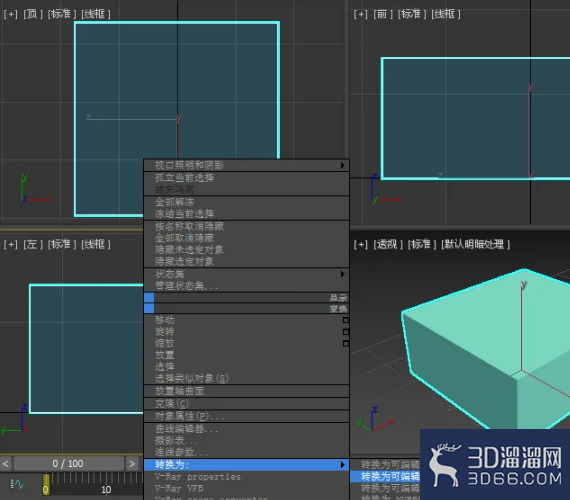This screenshot has width=570, height=500.
Task: Click the previous frame '<' arrow
Action: click(5, 464)
